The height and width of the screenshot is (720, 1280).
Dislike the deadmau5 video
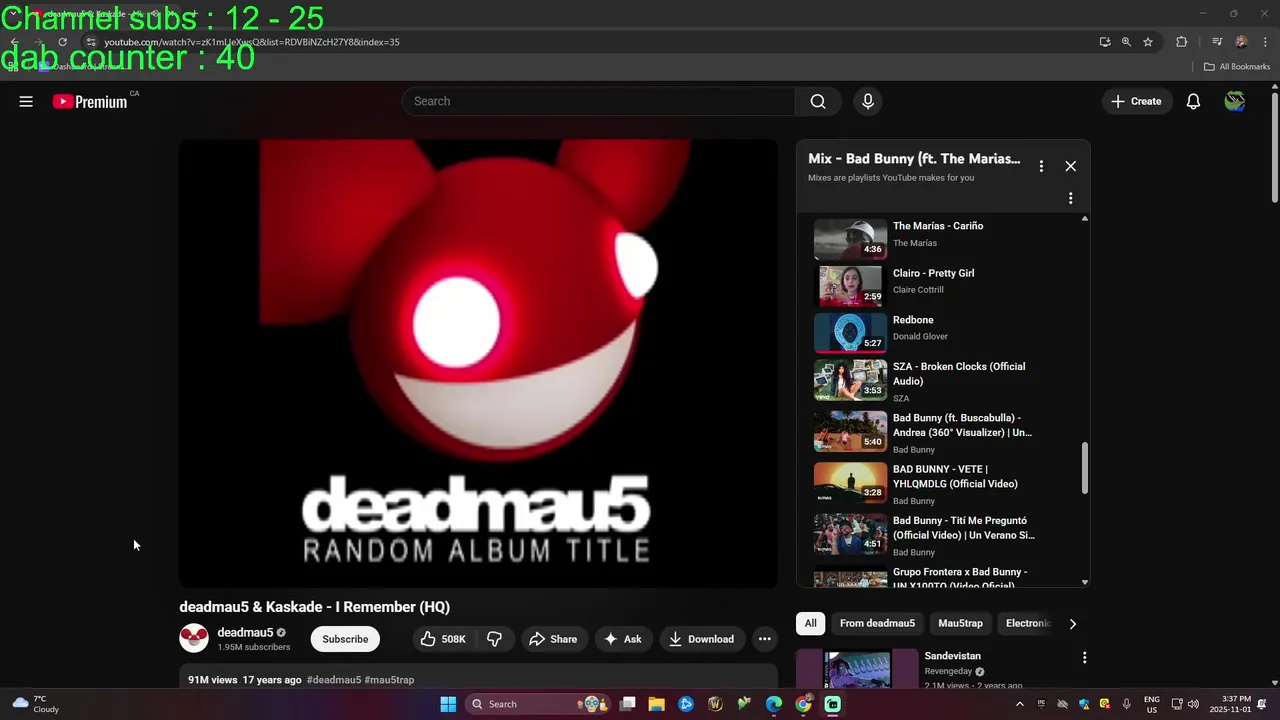pos(495,639)
